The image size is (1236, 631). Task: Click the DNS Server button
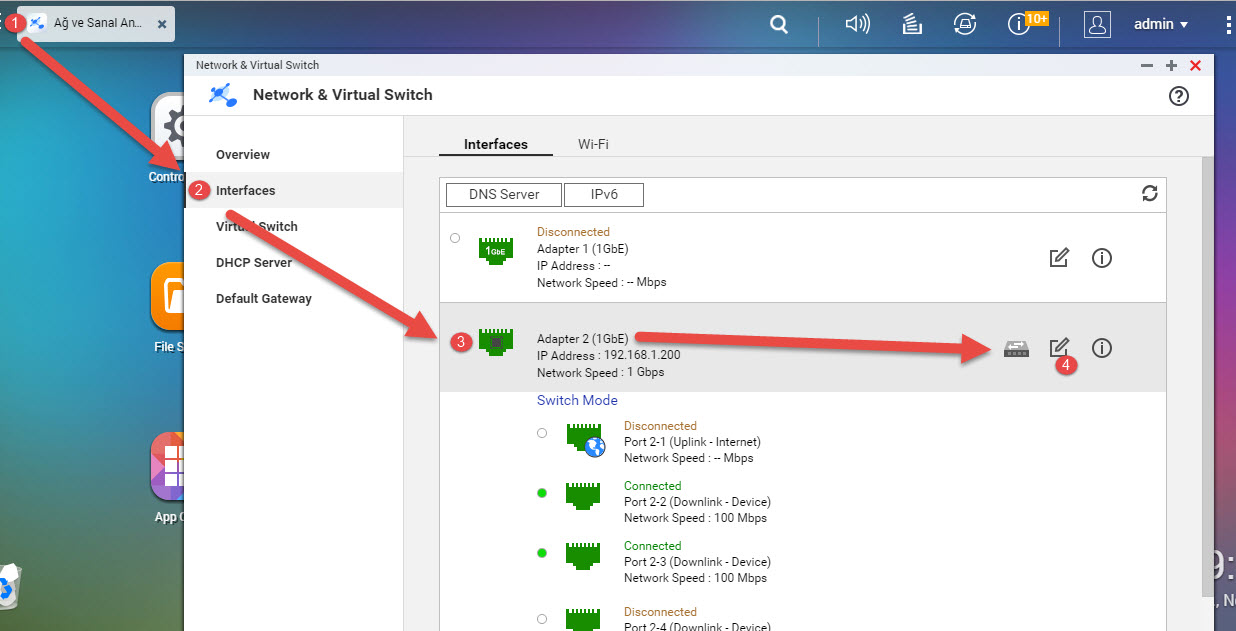[x=504, y=194]
